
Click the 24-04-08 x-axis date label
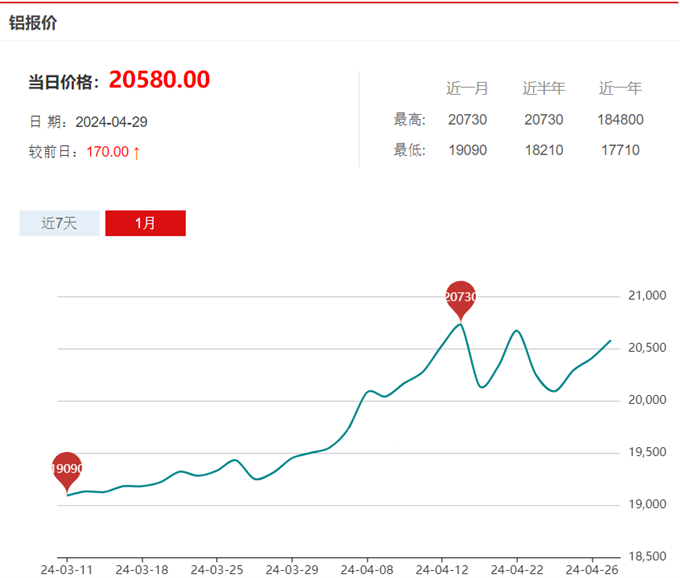pos(366,569)
